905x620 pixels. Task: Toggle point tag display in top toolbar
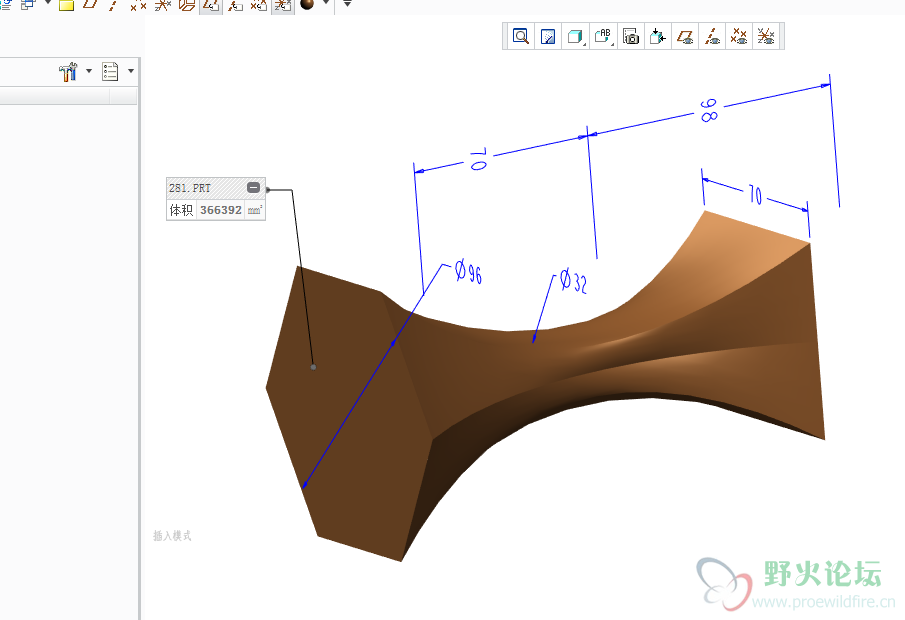259,5
